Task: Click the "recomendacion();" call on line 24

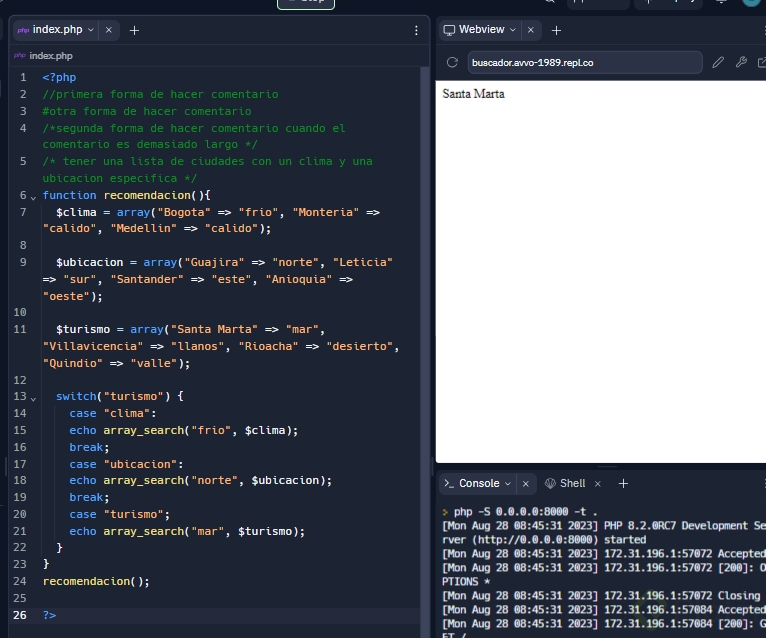Action: (x=96, y=581)
